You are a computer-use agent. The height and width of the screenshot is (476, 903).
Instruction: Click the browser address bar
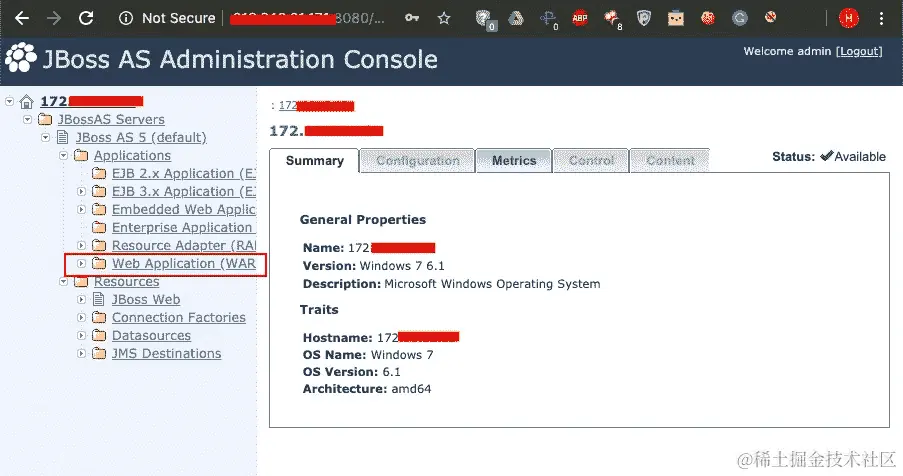point(307,18)
